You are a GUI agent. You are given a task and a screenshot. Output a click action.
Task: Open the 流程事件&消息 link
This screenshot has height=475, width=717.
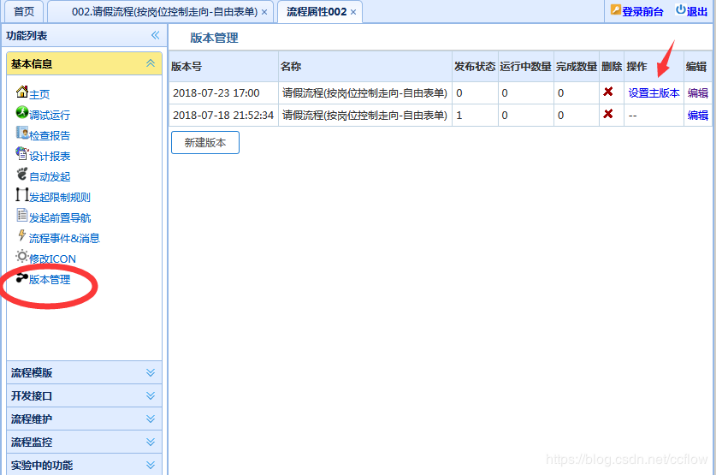click(x=64, y=238)
